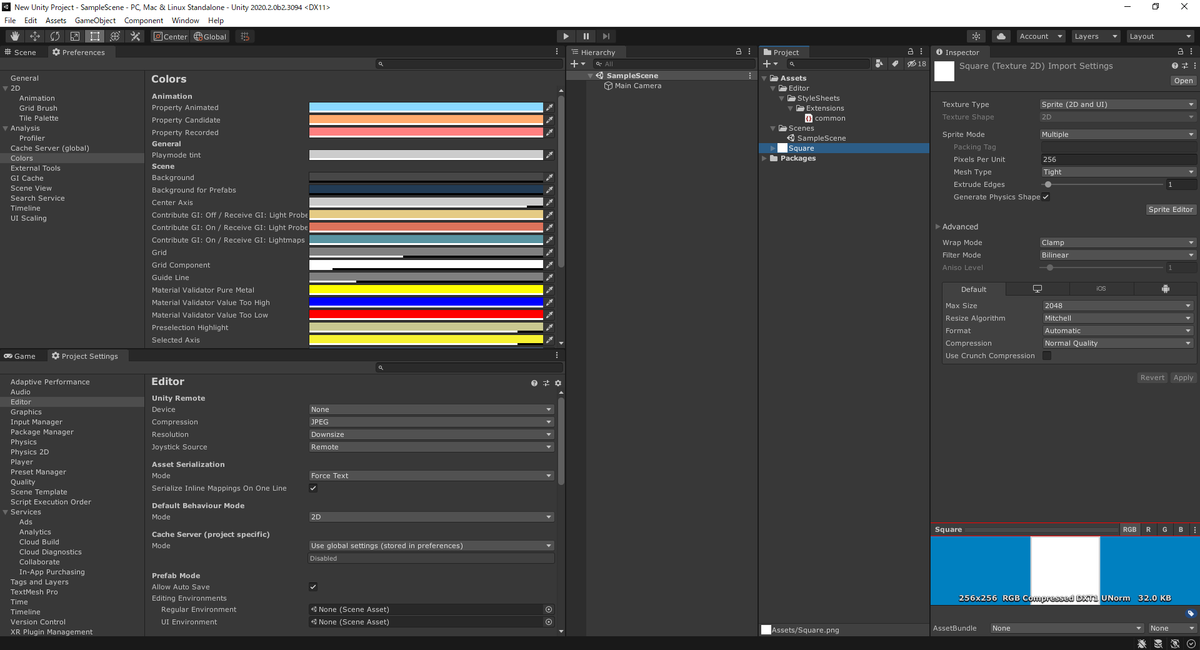
Task: Click the Step frame button
Action: [x=606, y=36]
